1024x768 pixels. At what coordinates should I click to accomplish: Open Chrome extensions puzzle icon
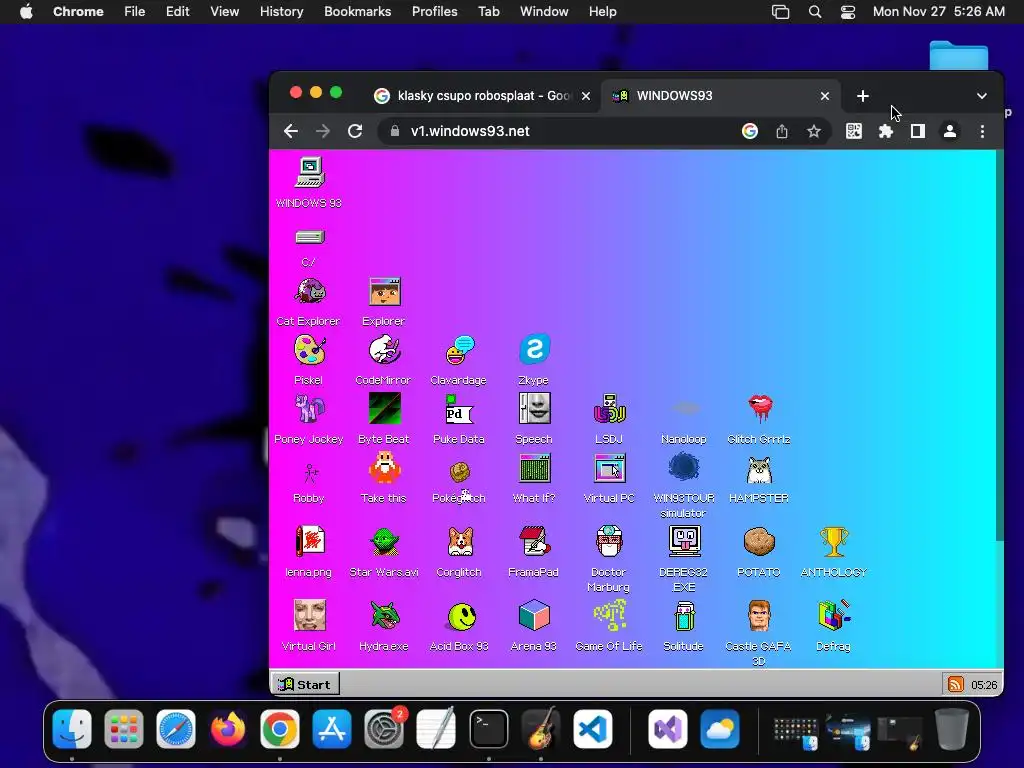[886, 131]
